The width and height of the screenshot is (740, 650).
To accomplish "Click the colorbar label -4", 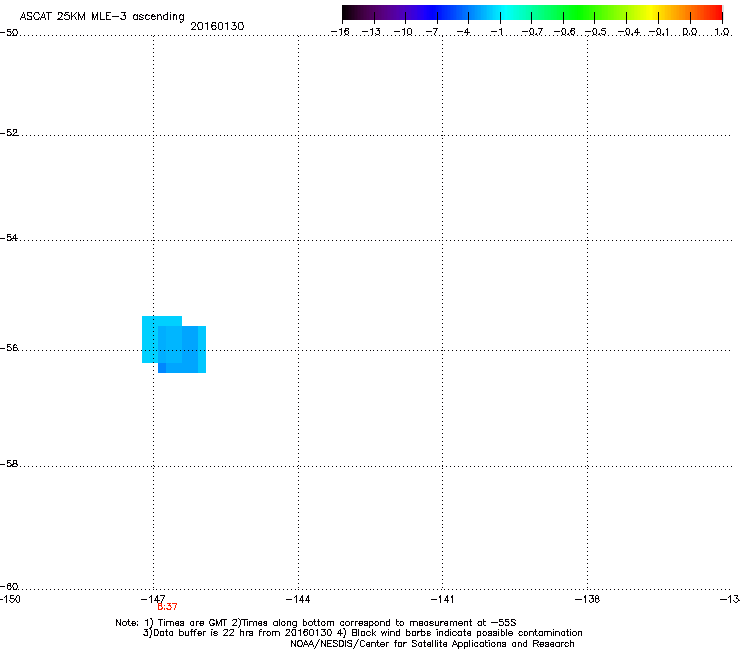I will pos(463,32).
